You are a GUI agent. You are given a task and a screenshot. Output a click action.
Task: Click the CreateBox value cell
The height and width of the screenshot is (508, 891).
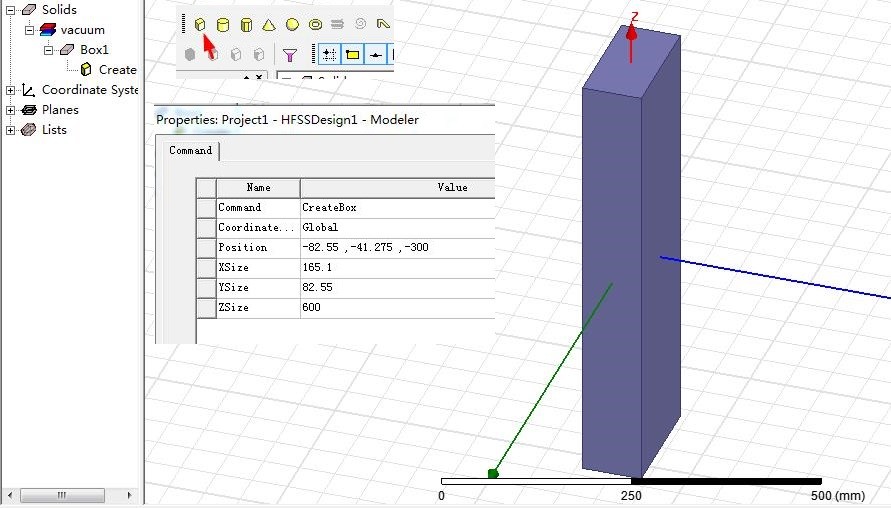tap(398, 207)
